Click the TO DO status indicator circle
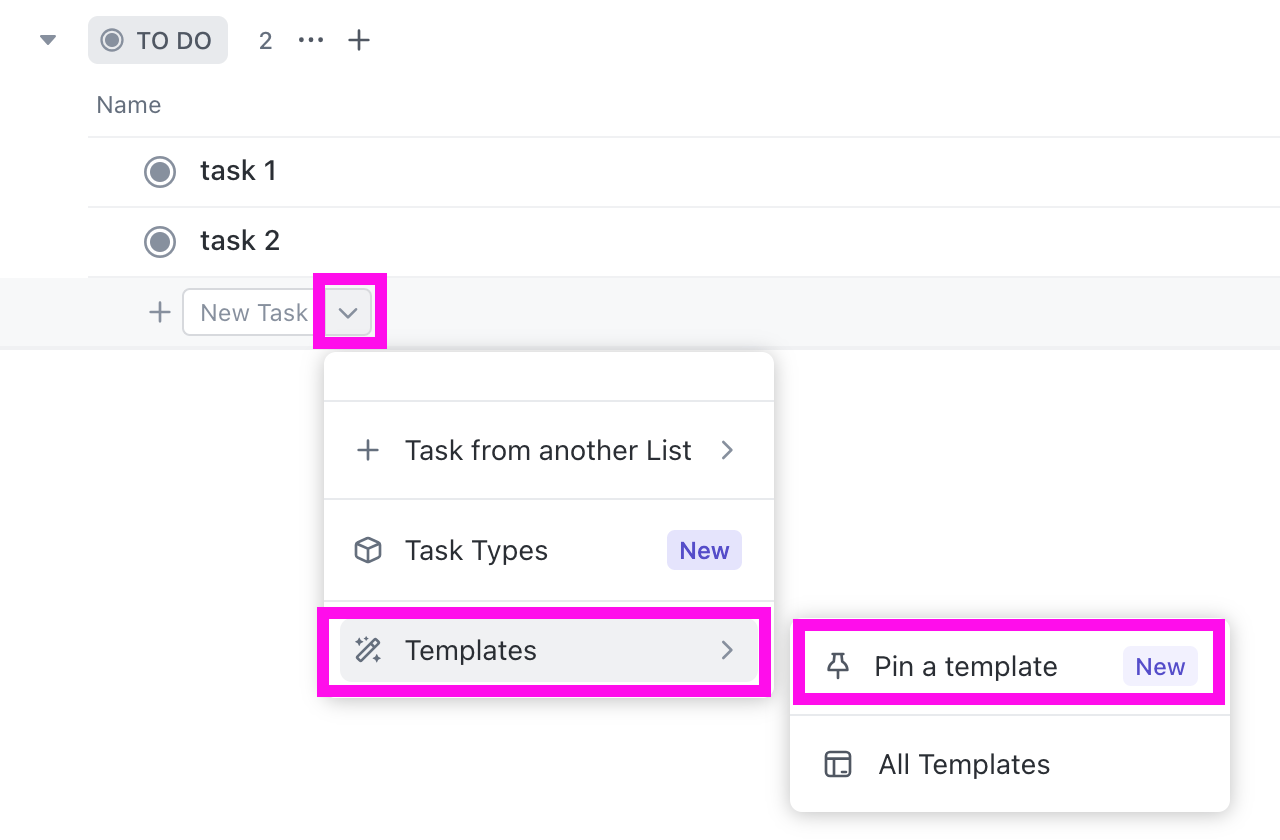Viewport: 1280px width, 840px height. (x=113, y=40)
